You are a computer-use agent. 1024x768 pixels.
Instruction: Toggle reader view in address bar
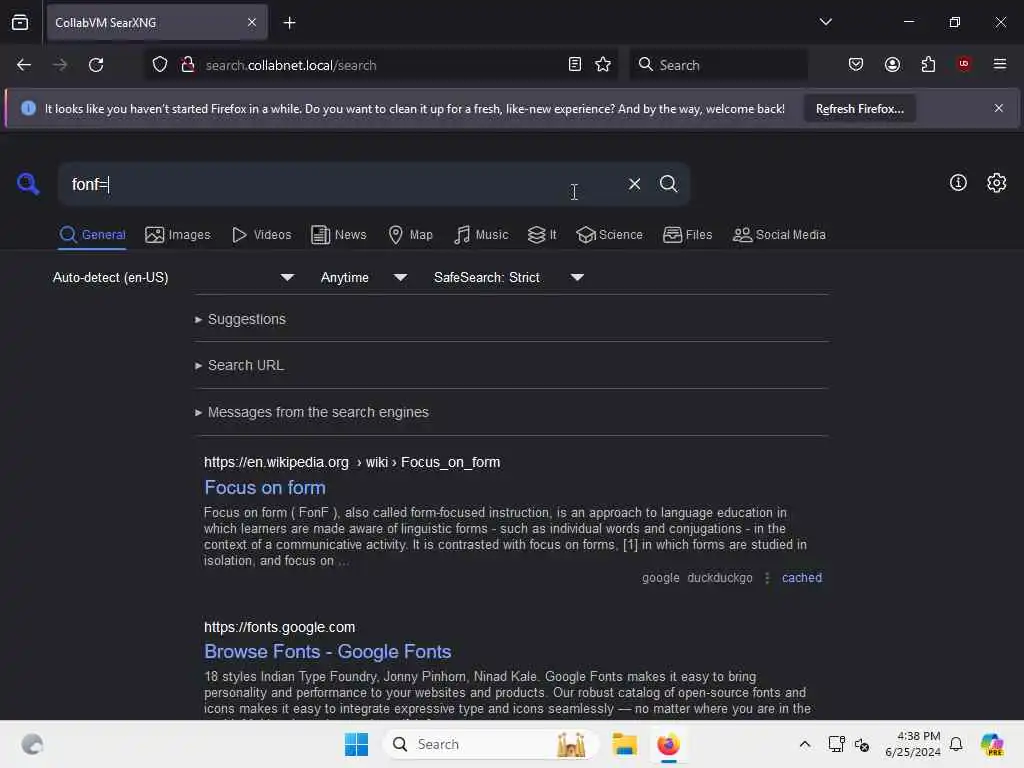[x=575, y=65]
